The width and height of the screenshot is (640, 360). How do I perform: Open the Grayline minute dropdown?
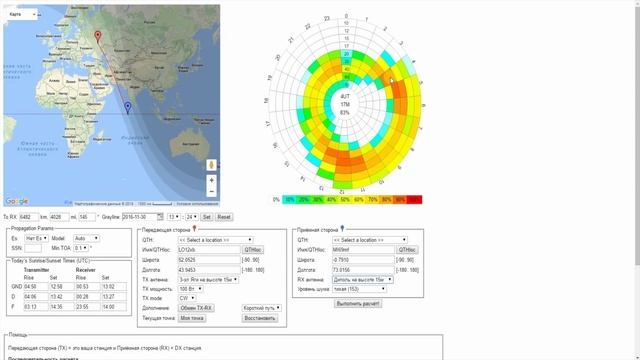tap(192, 217)
